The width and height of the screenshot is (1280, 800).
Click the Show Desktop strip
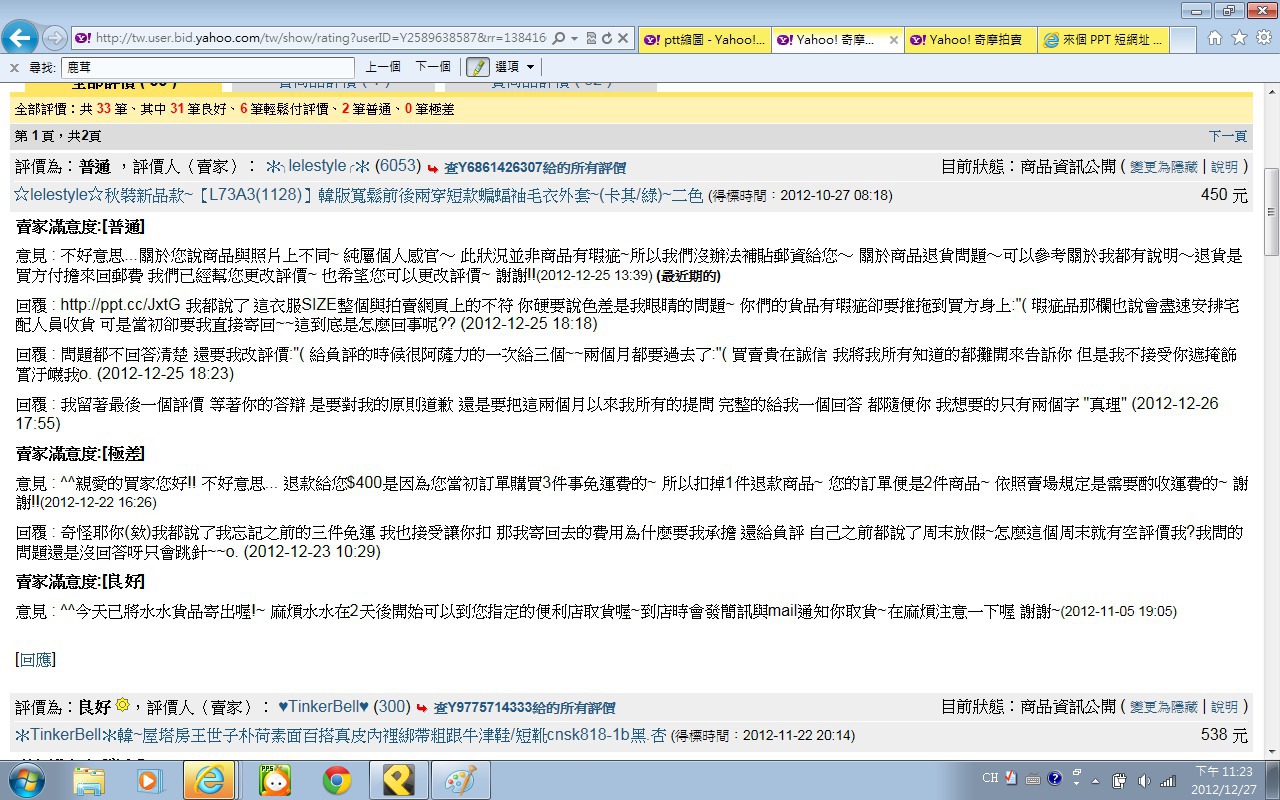[x=1273, y=780]
